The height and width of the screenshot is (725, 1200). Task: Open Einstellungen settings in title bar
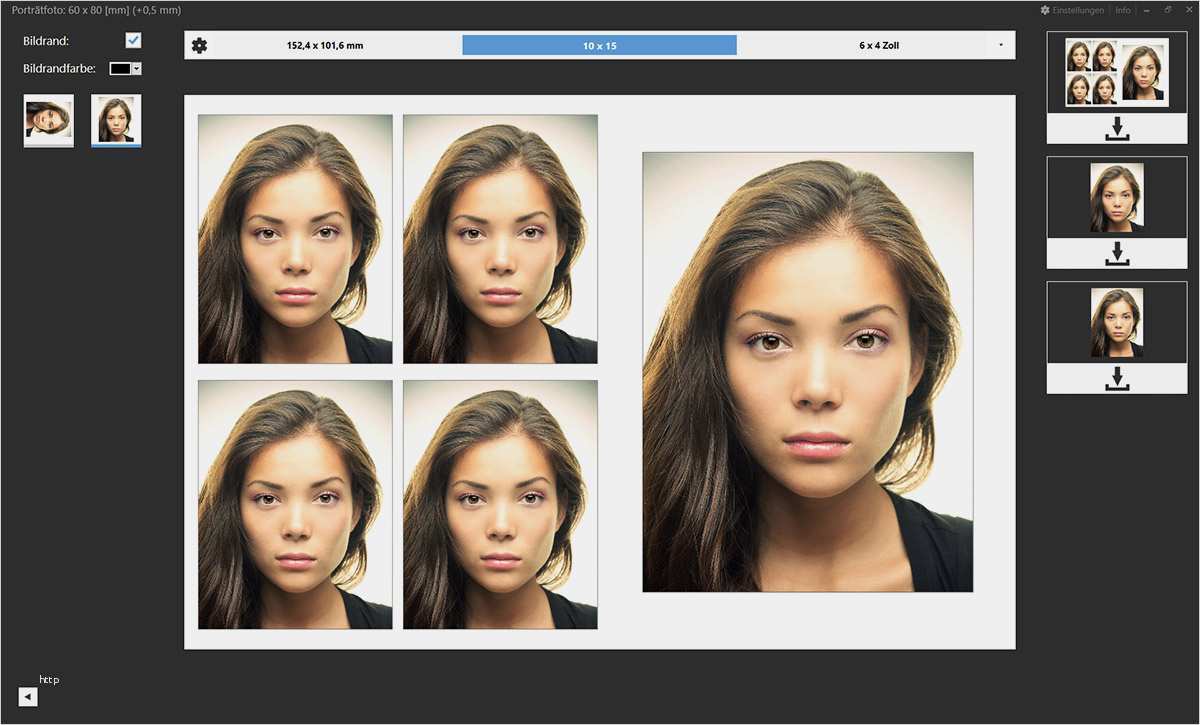(1072, 10)
